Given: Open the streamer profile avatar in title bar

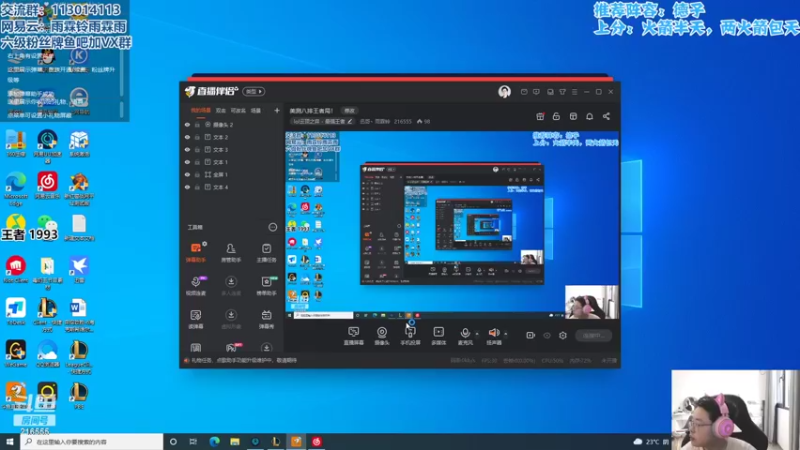Looking at the screenshot, I should [504, 91].
